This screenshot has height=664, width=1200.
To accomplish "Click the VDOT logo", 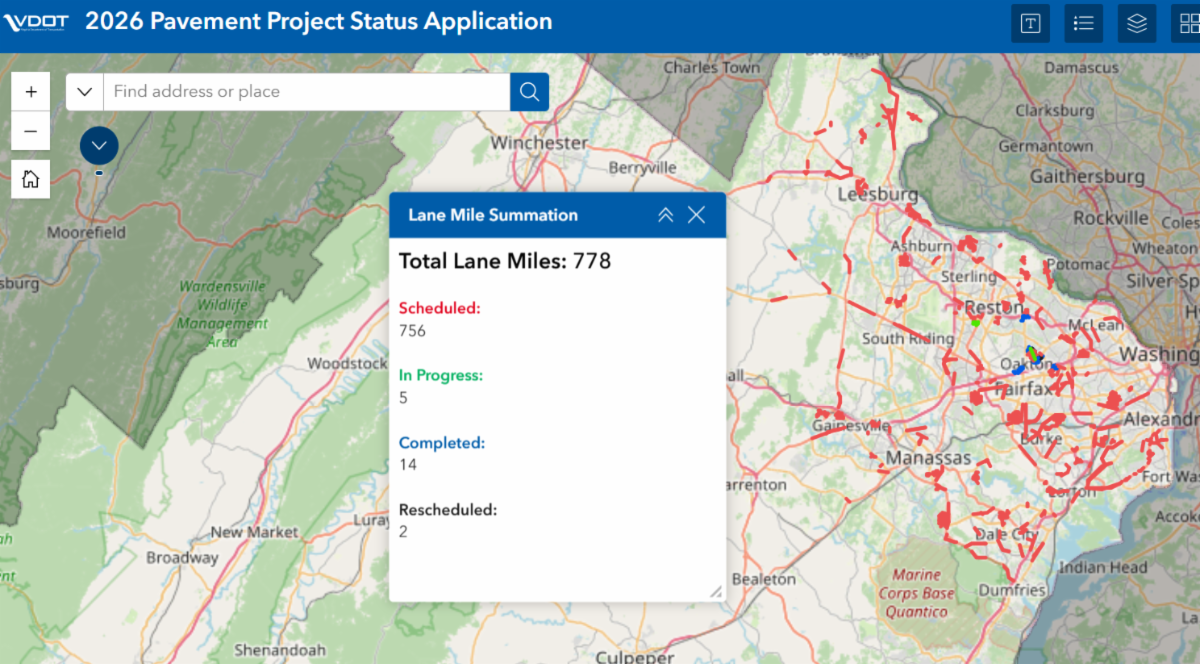I will (x=38, y=23).
